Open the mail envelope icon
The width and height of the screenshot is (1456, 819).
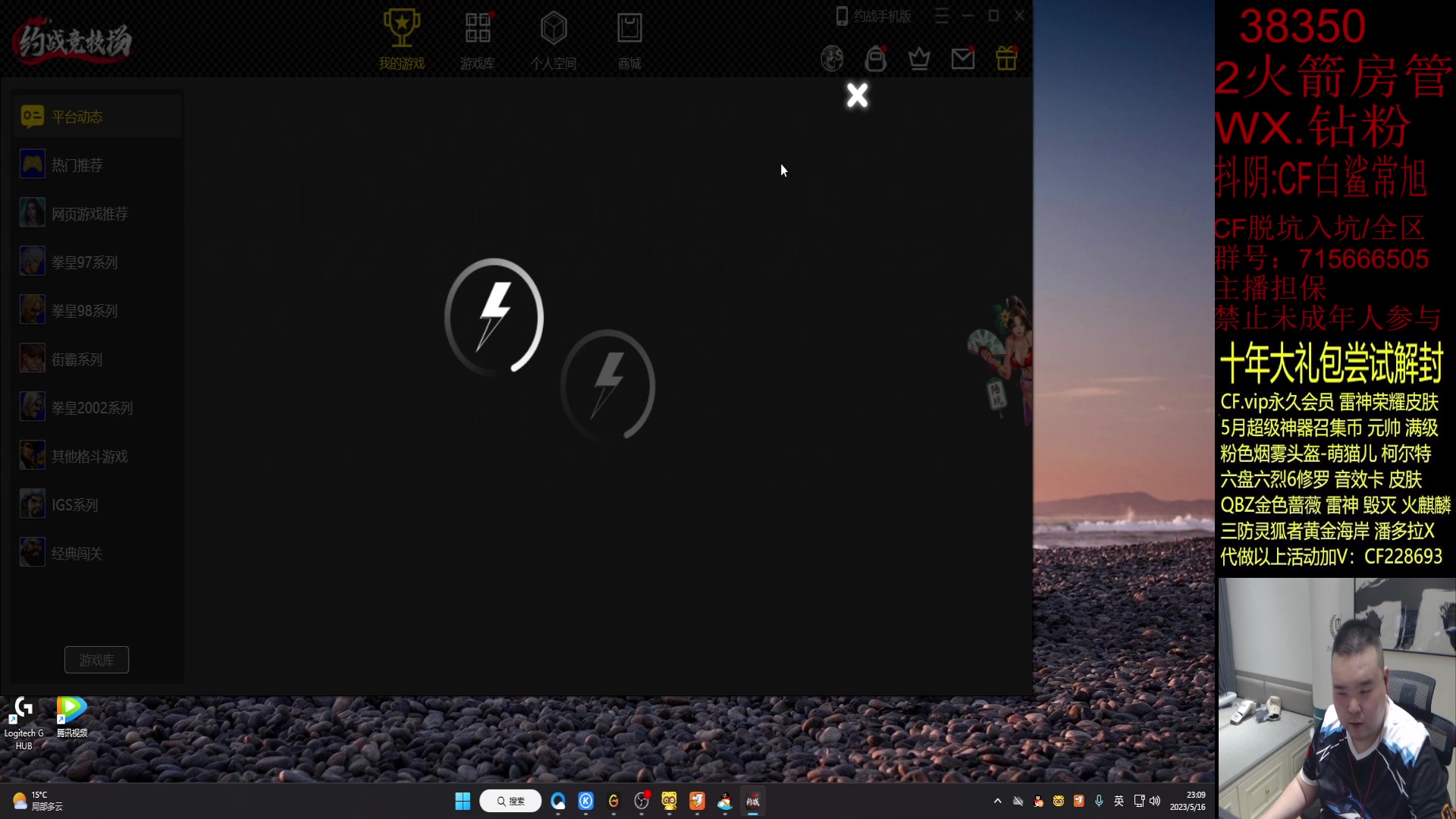[963, 58]
